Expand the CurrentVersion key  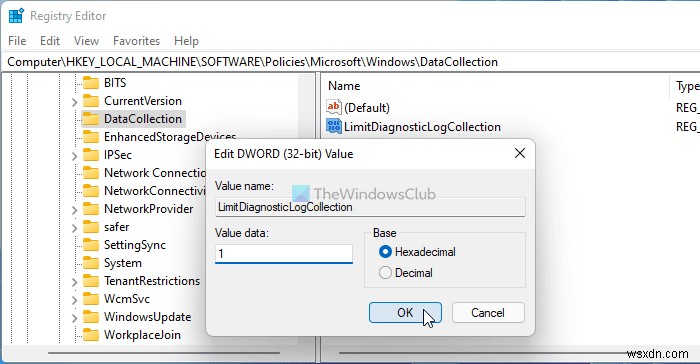point(74,102)
